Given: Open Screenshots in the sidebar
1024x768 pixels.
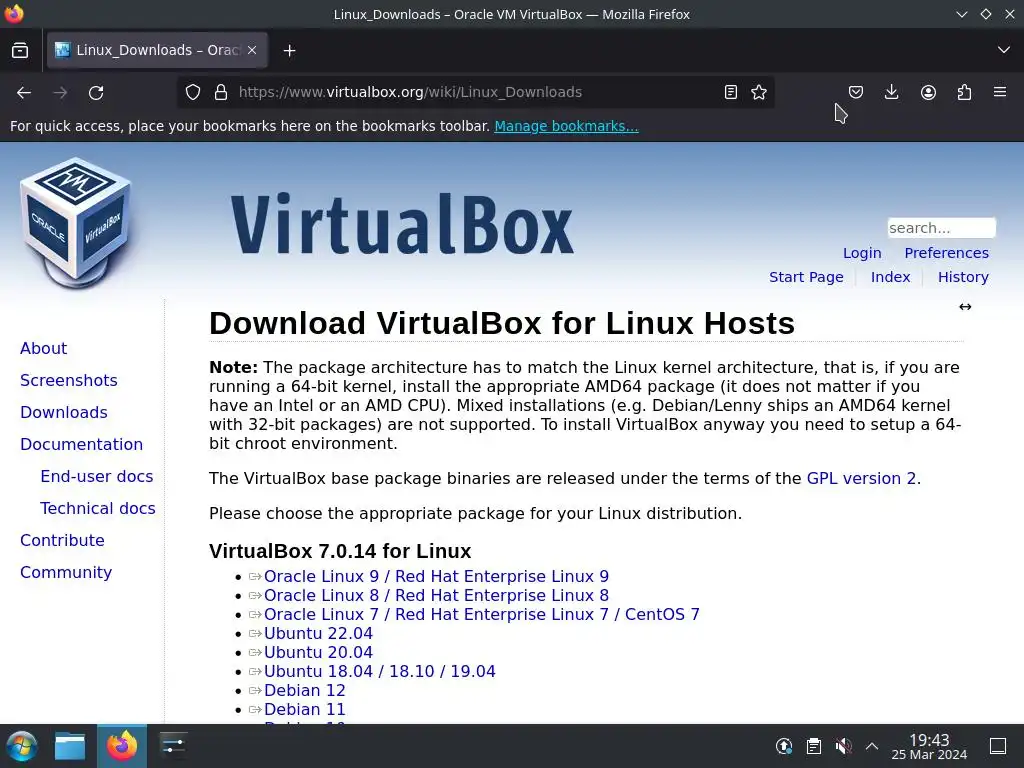Looking at the screenshot, I should click(69, 380).
